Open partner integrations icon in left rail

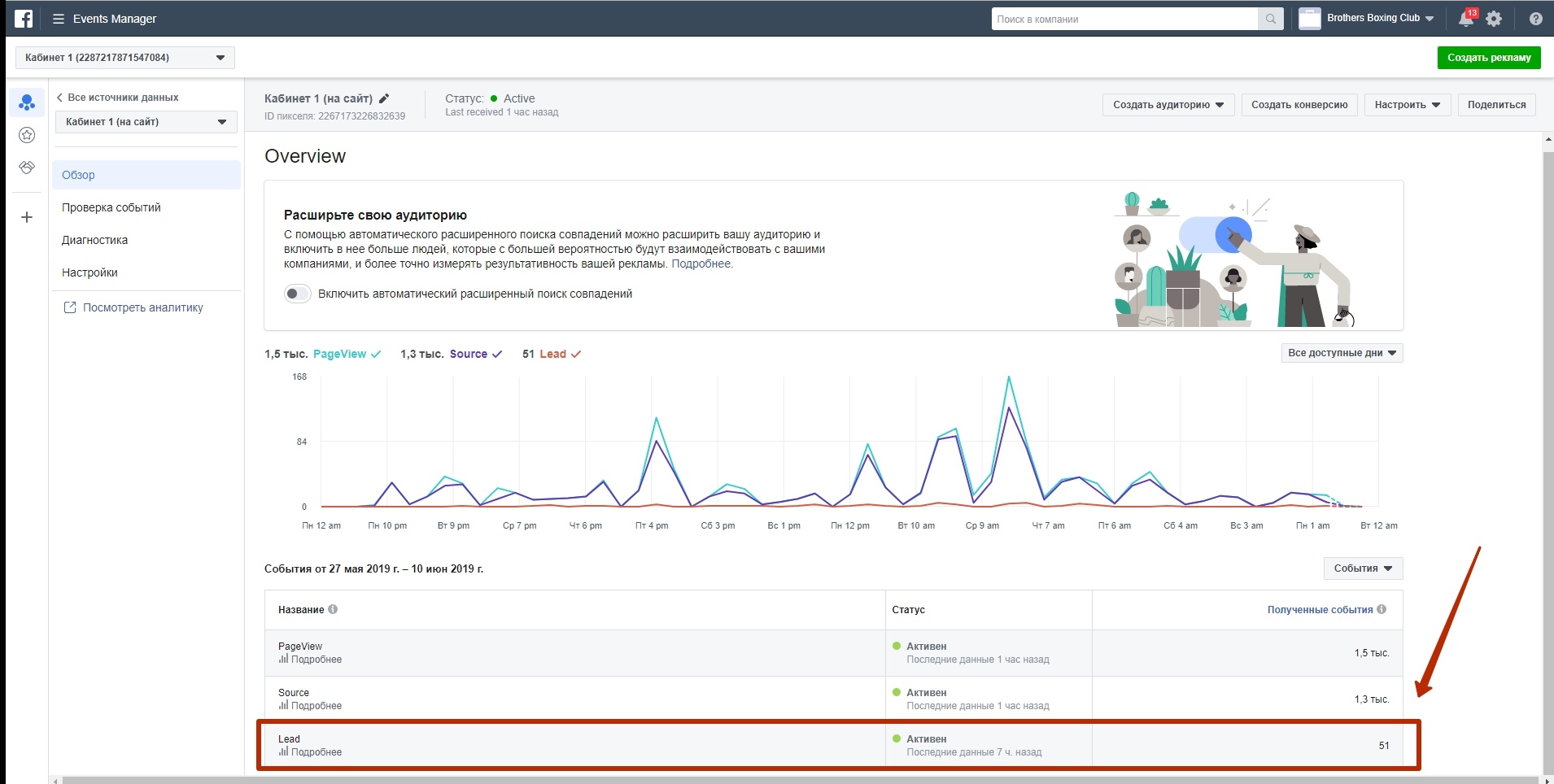coord(27,168)
